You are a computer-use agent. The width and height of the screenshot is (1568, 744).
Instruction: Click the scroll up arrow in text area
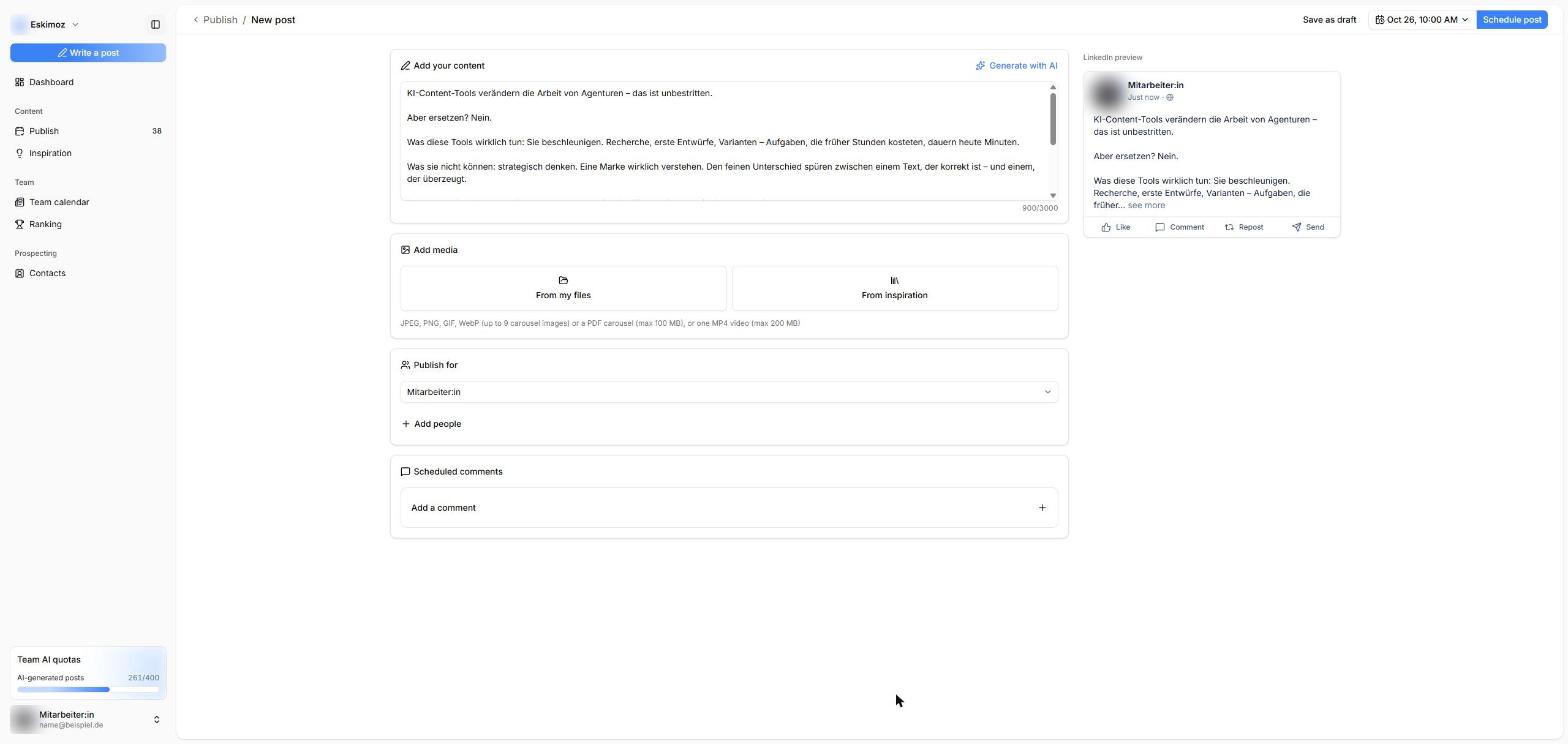click(1052, 87)
